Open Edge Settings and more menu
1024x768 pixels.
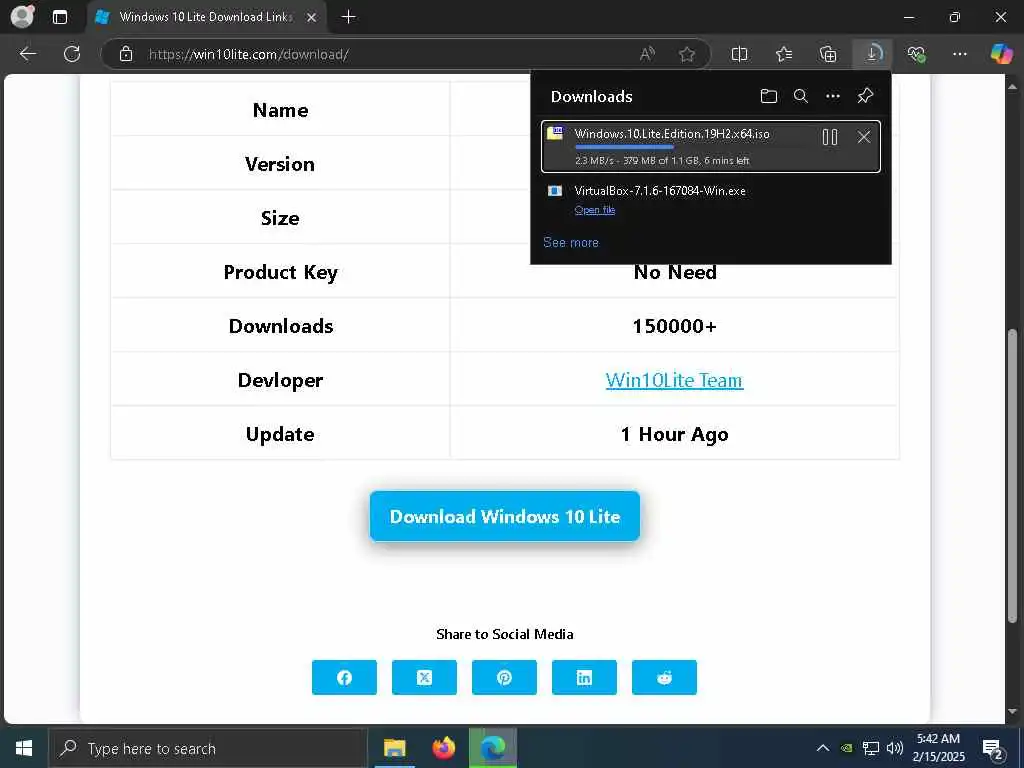959,54
